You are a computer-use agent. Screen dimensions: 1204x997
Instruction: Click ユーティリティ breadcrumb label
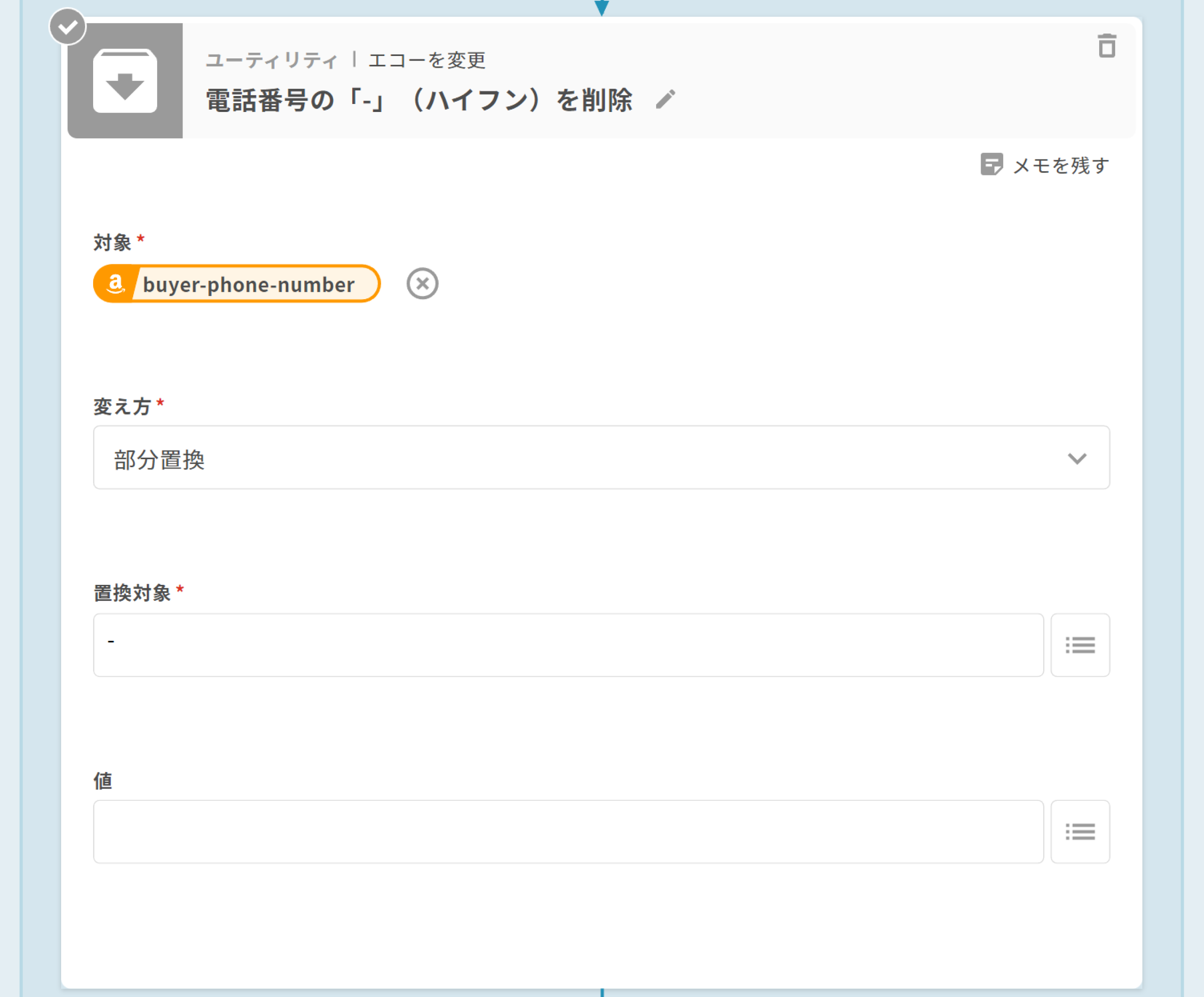coord(271,60)
